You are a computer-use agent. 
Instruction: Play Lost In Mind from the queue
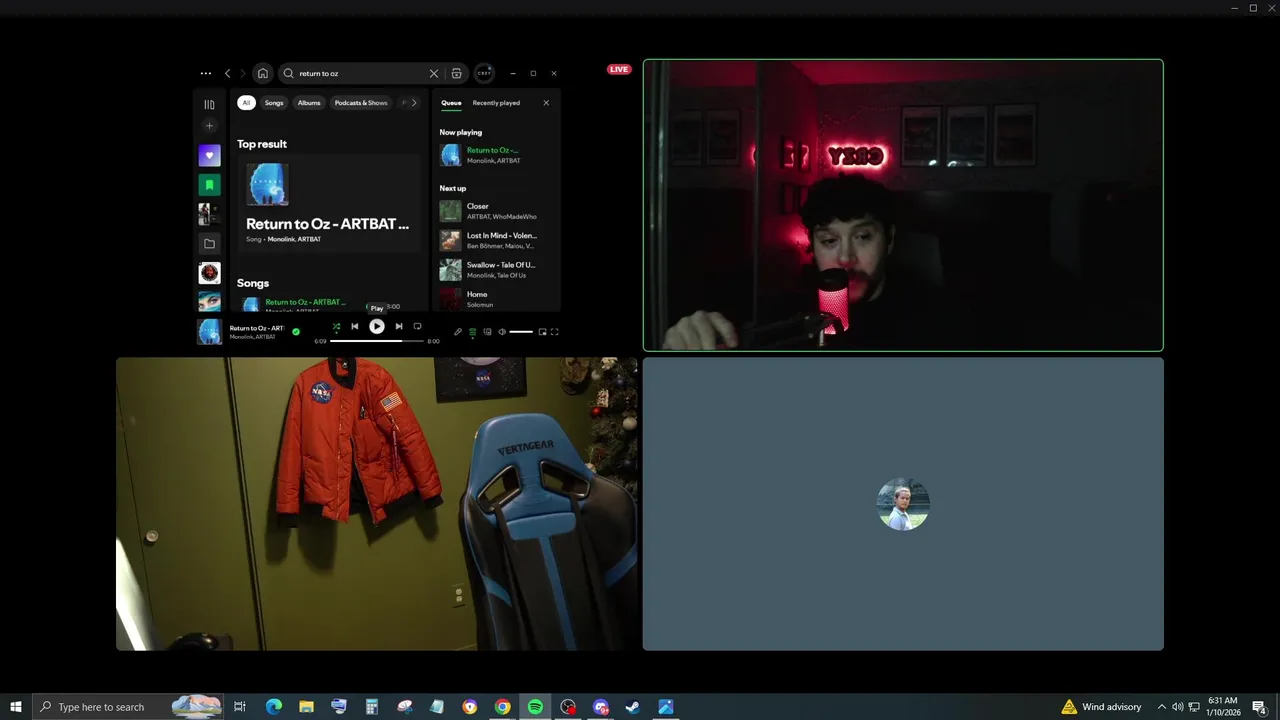[x=497, y=240]
